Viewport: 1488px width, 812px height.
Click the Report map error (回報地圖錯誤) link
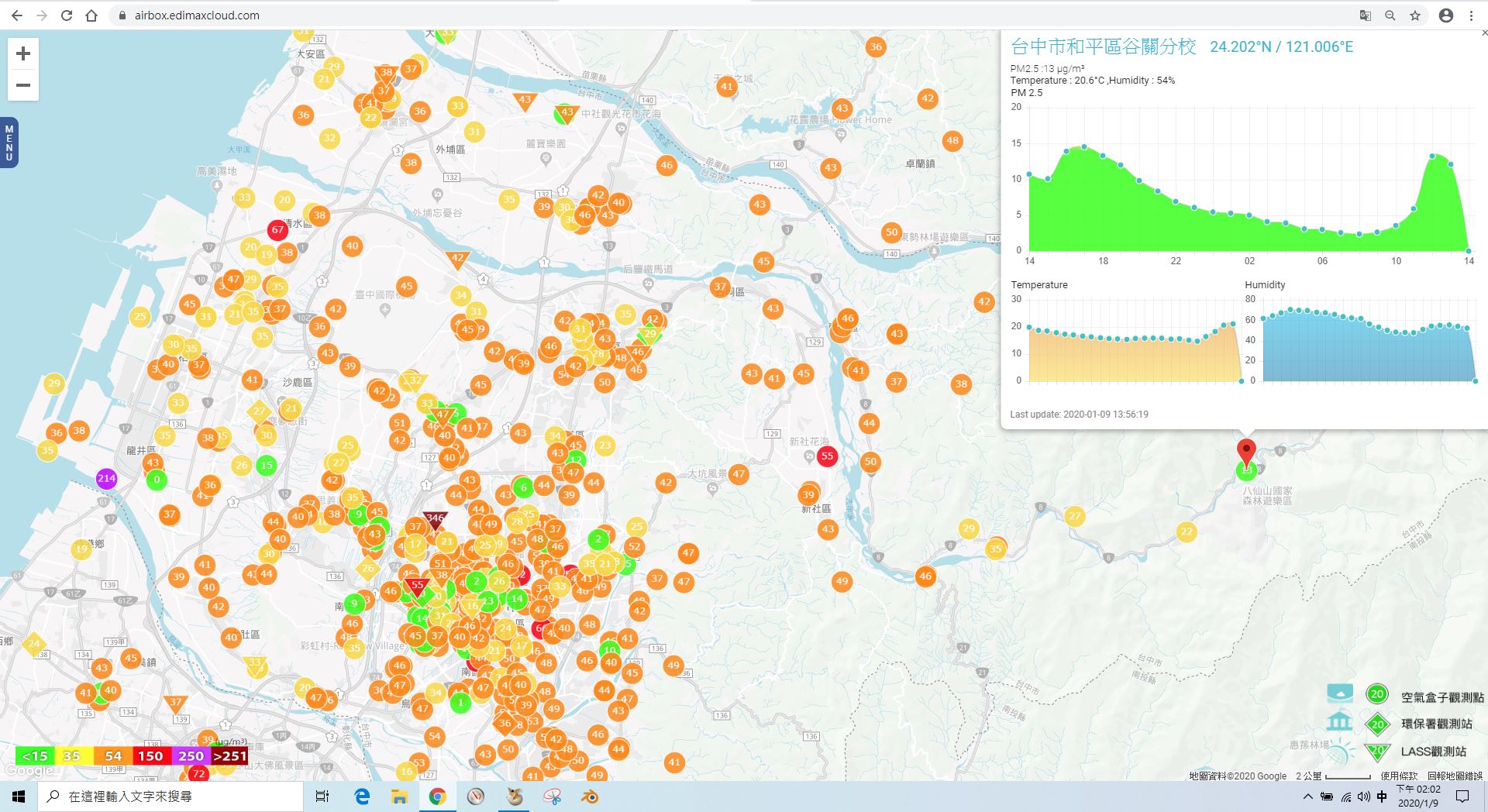(1455, 776)
